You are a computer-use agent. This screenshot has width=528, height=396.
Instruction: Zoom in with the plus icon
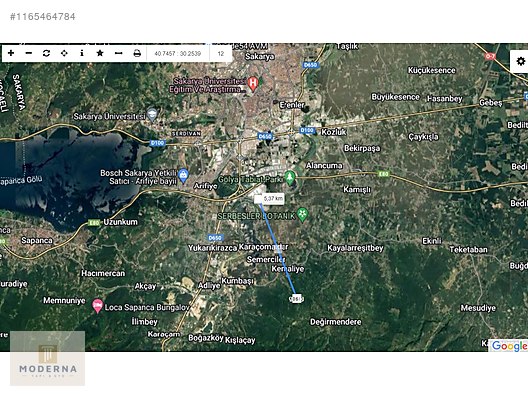pyautogui.click(x=11, y=53)
